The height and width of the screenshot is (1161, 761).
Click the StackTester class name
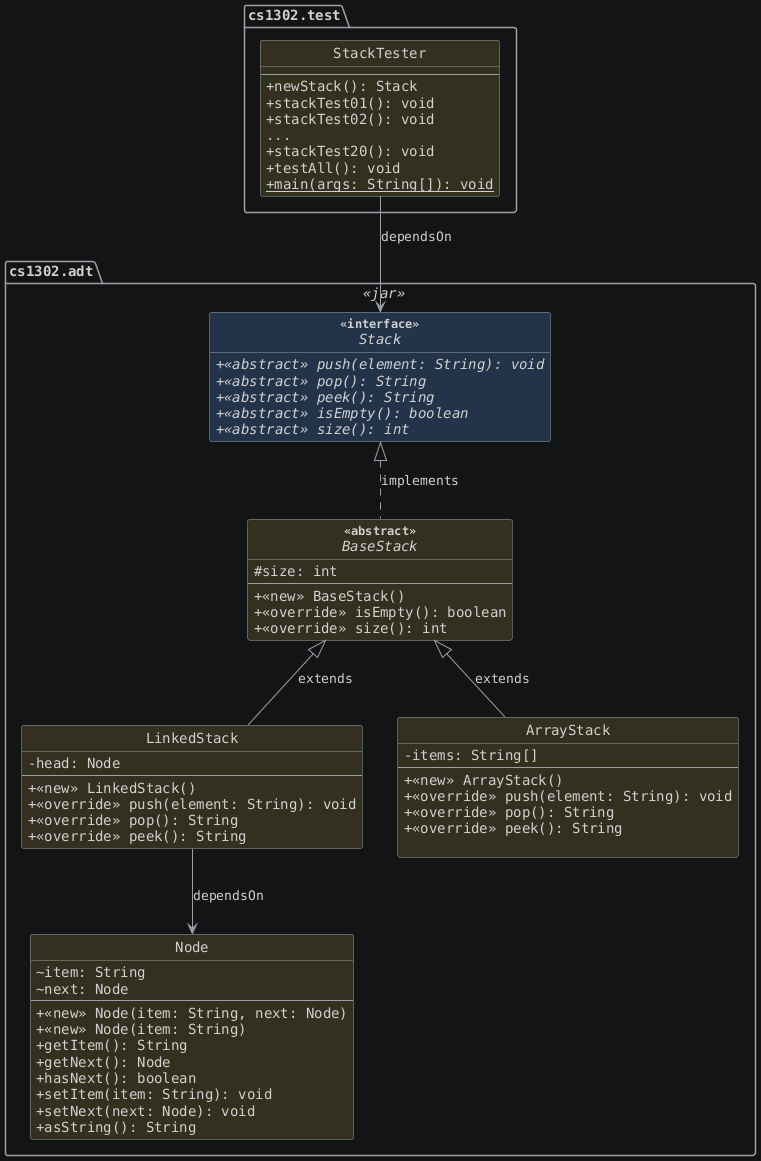point(379,53)
